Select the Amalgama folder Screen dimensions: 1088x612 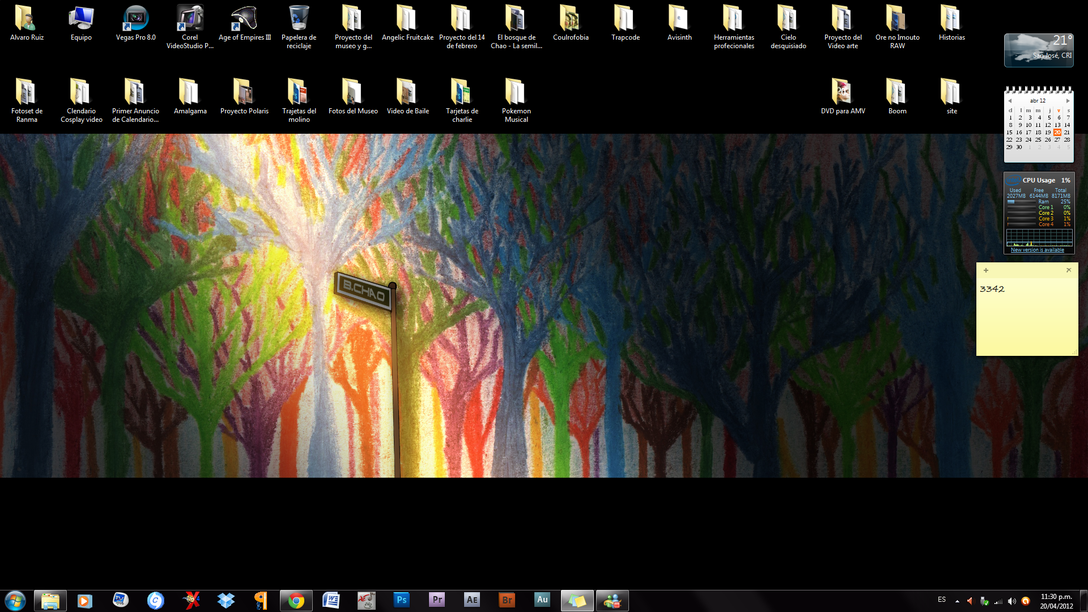click(x=189, y=96)
